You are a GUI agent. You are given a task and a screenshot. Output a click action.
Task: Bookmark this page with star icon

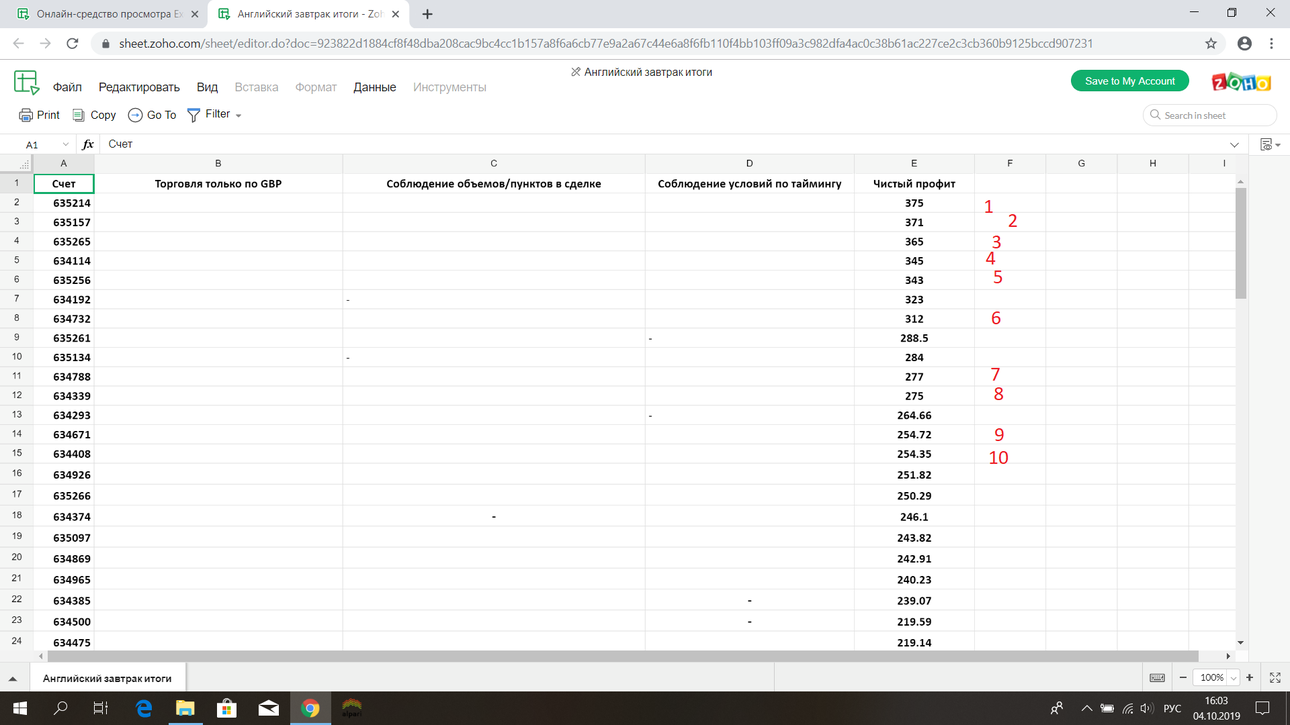tap(1211, 44)
